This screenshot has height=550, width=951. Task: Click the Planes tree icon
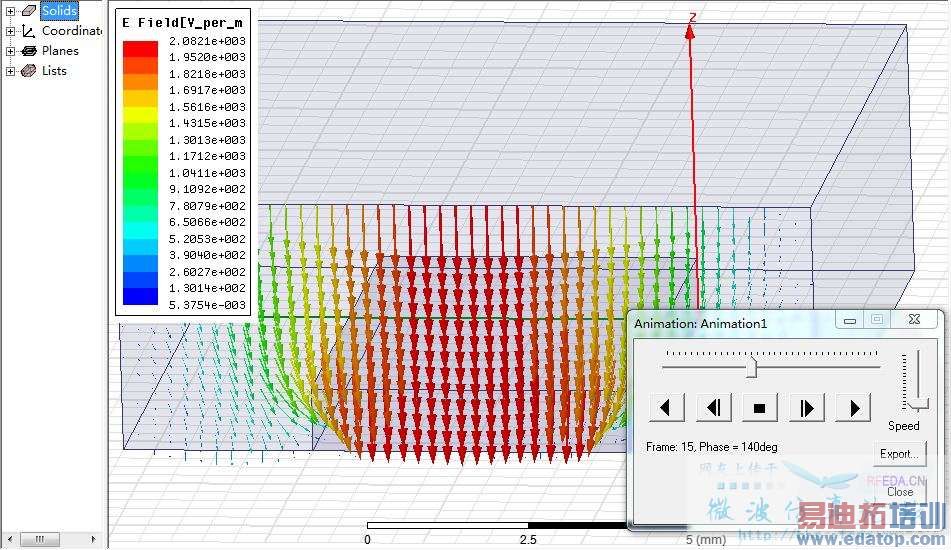coord(28,51)
